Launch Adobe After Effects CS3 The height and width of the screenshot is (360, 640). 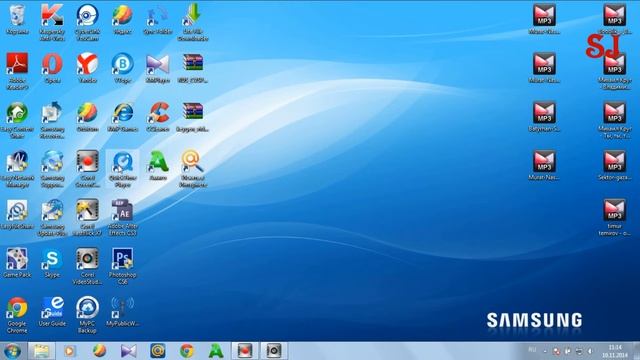pyautogui.click(x=122, y=217)
